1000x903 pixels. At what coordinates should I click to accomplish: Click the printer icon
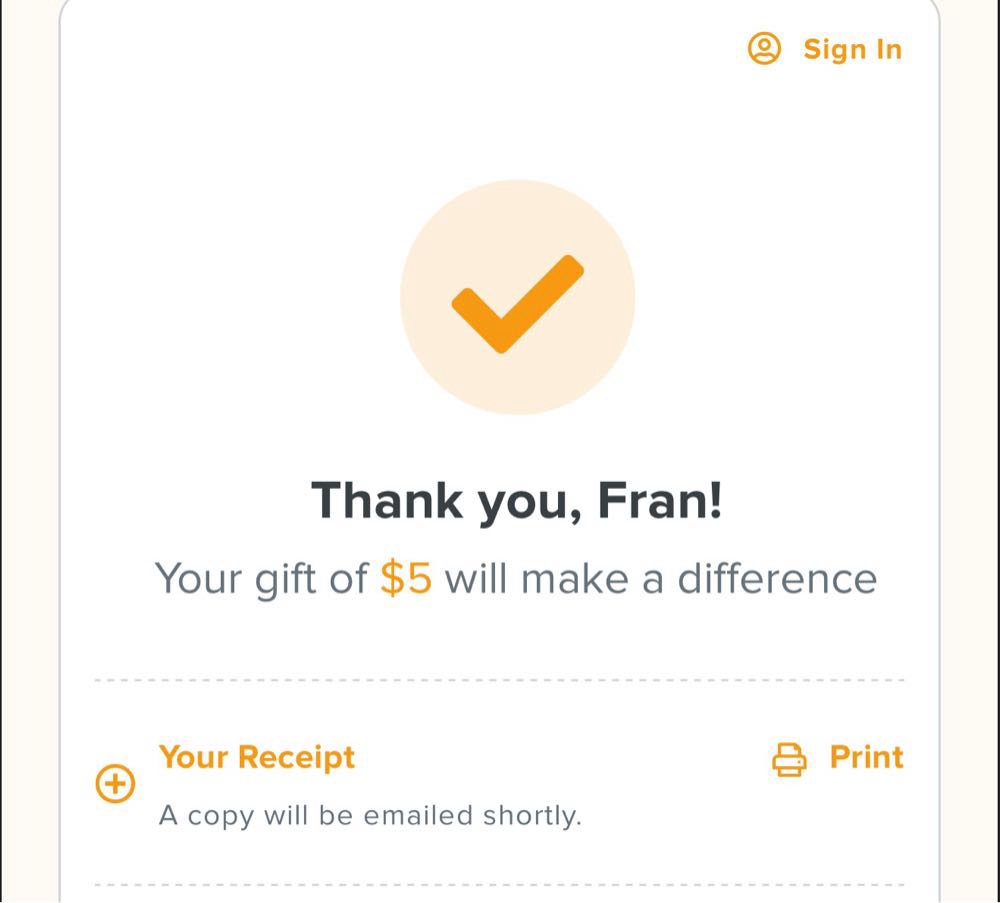789,759
